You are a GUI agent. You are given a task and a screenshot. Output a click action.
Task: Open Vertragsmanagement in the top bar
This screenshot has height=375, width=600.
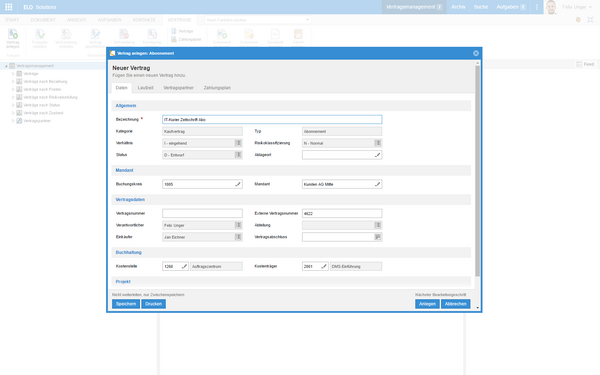[414, 7]
